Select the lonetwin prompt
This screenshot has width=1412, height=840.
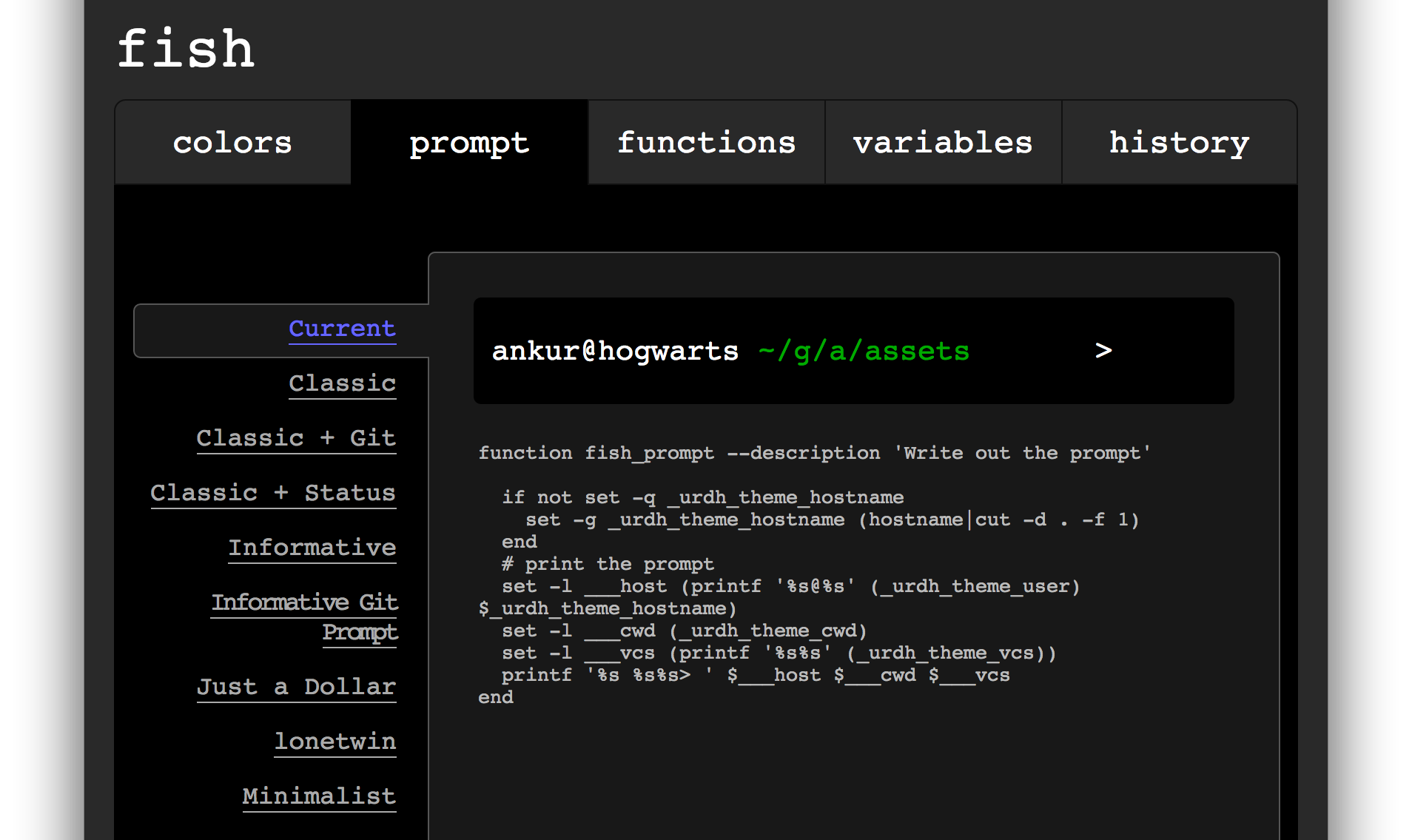(x=335, y=742)
